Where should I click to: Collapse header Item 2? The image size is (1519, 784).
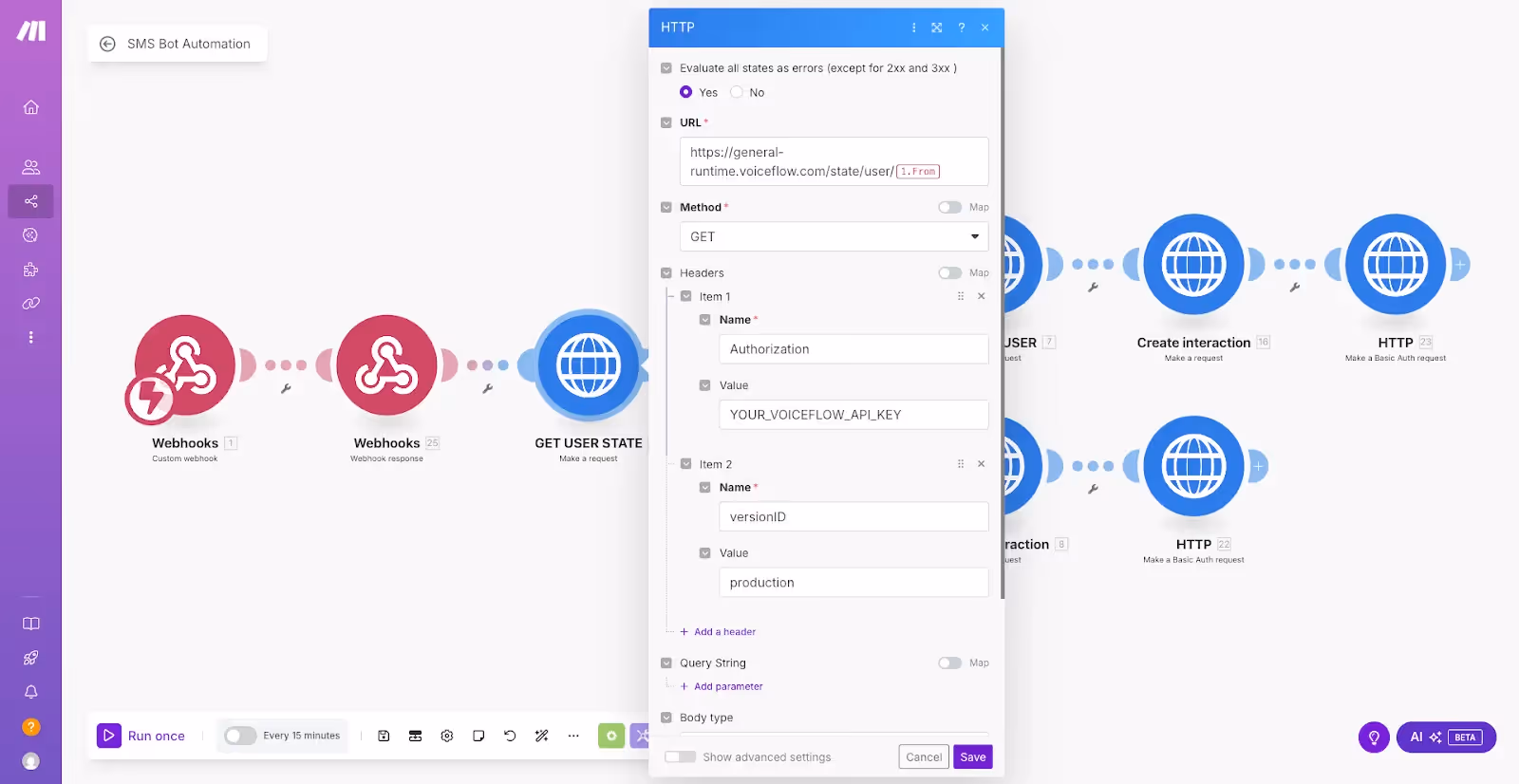click(685, 464)
